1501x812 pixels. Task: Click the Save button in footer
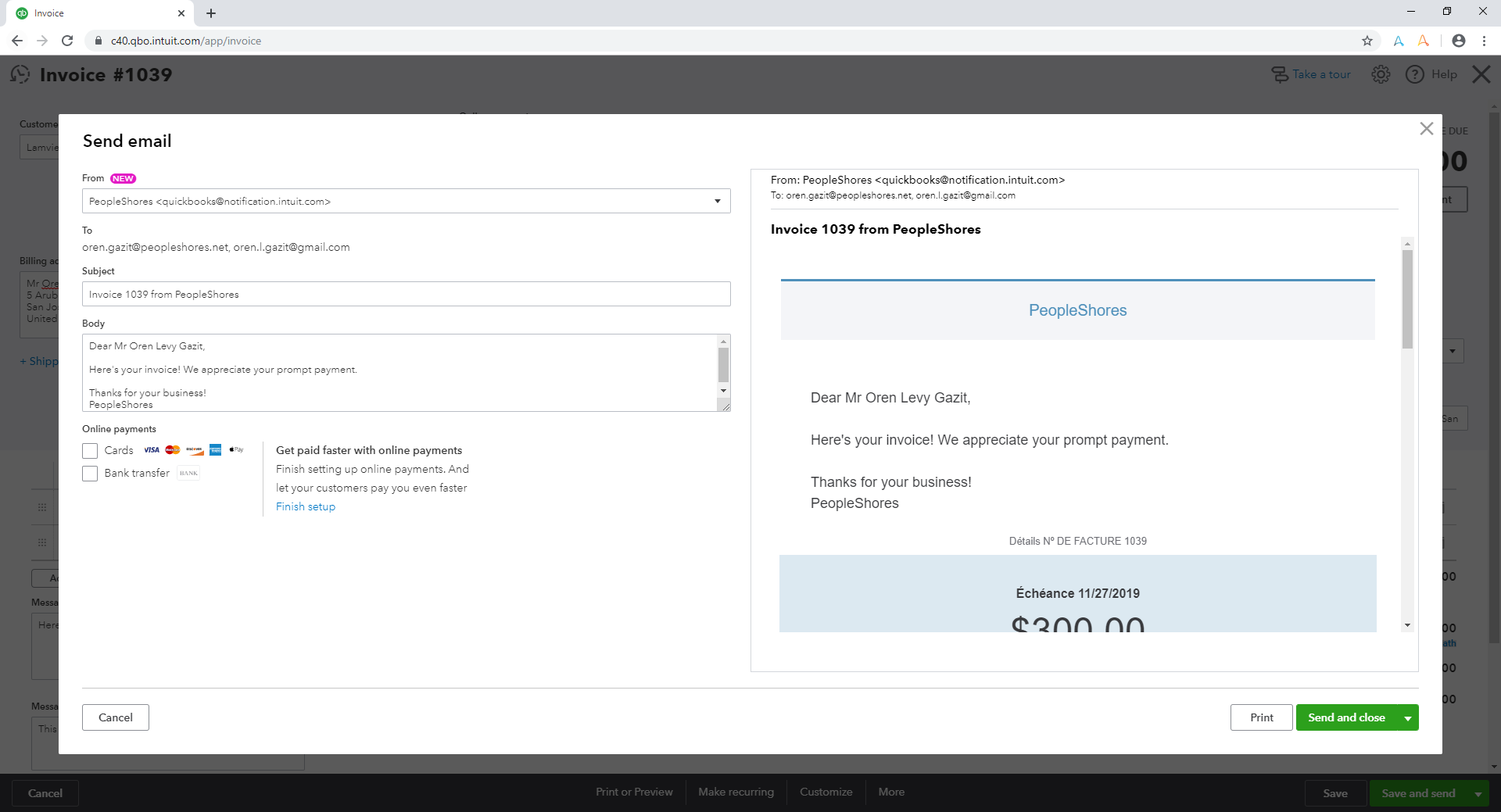point(1335,793)
